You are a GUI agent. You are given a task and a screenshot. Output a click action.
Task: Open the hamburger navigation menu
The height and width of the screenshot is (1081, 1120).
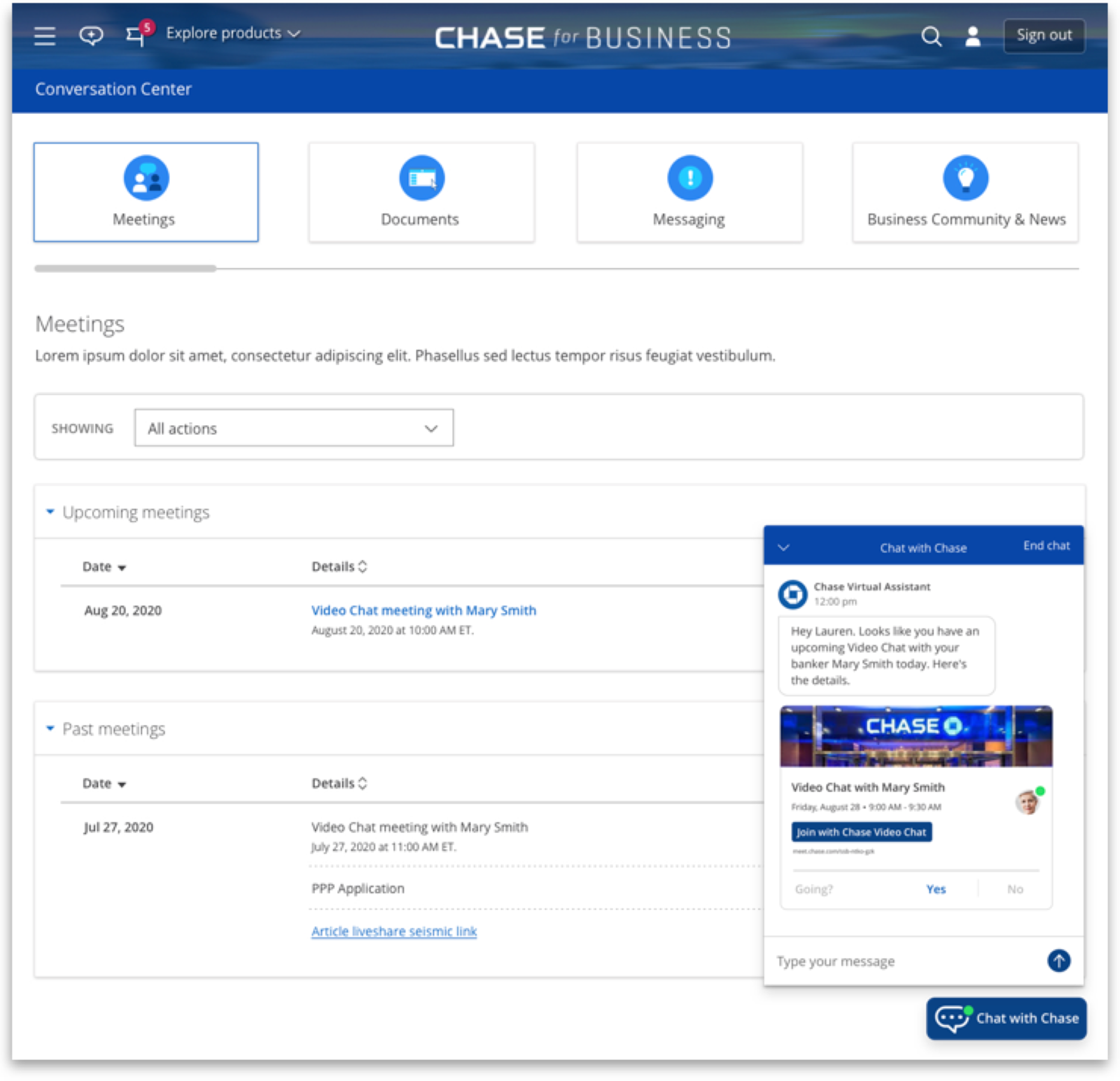[44, 36]
